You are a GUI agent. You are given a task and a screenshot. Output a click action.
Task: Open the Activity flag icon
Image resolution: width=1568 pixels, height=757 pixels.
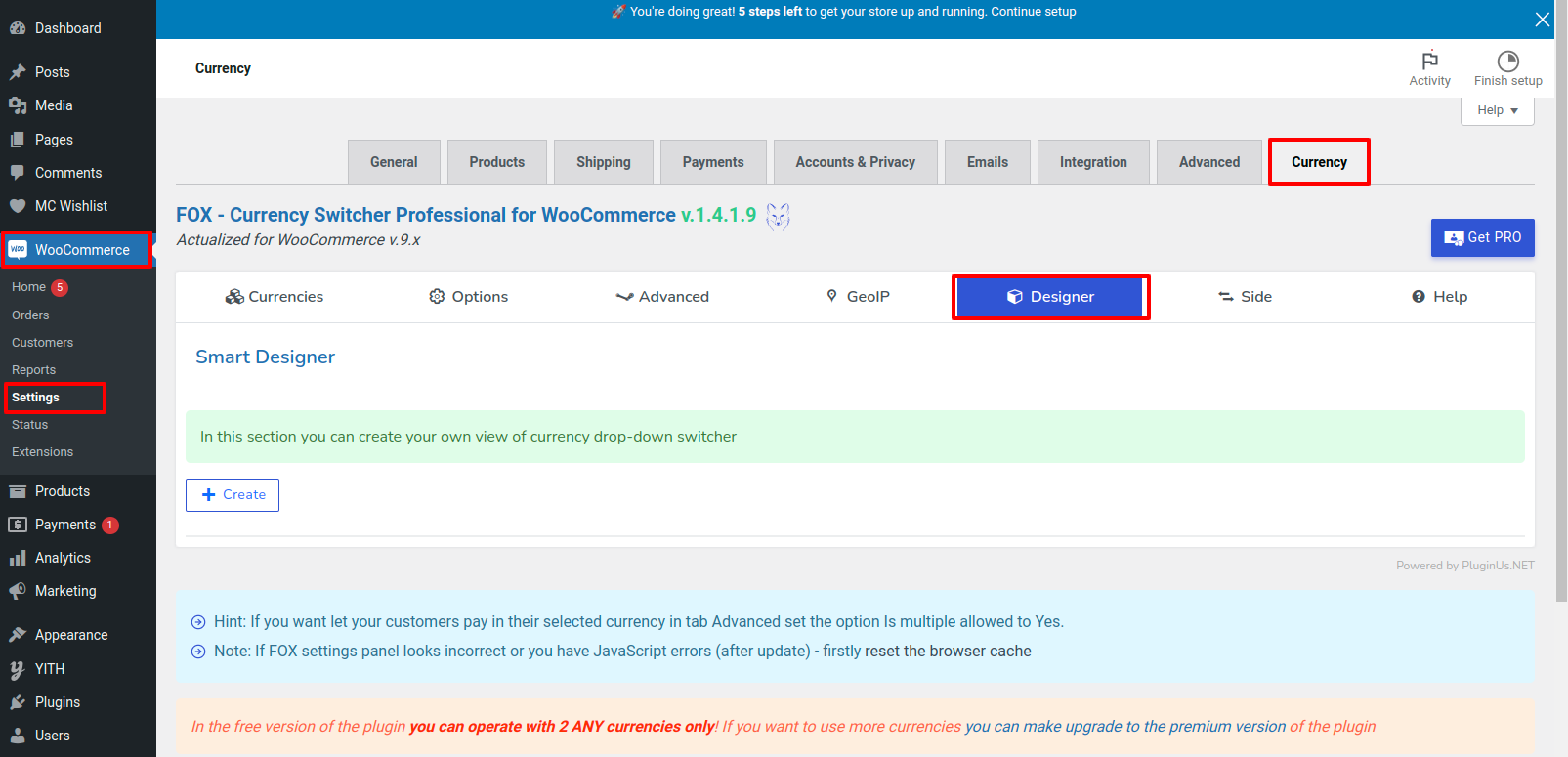[x=1430, y=60]
